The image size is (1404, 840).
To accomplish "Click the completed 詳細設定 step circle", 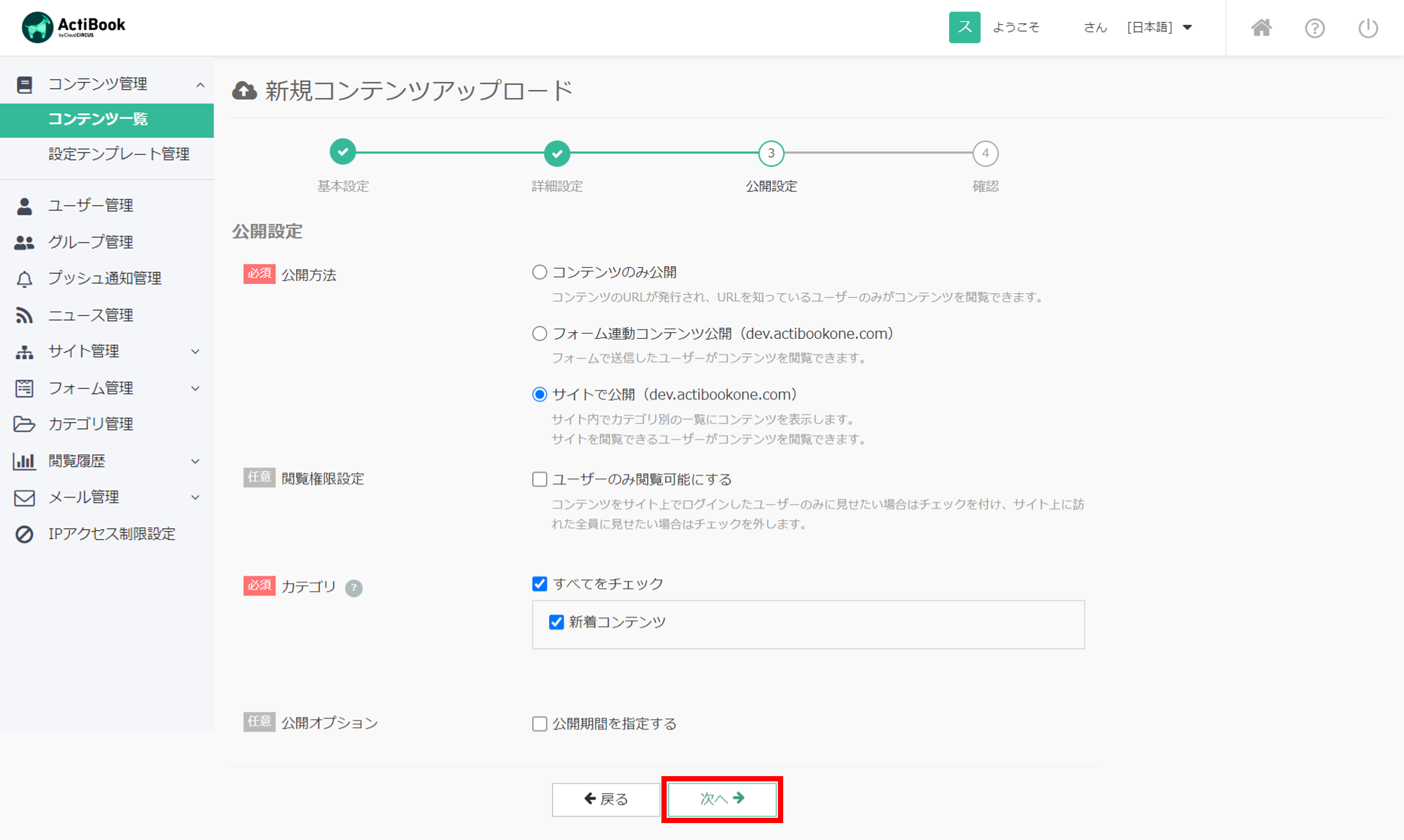I will click(x=557, y=153).
